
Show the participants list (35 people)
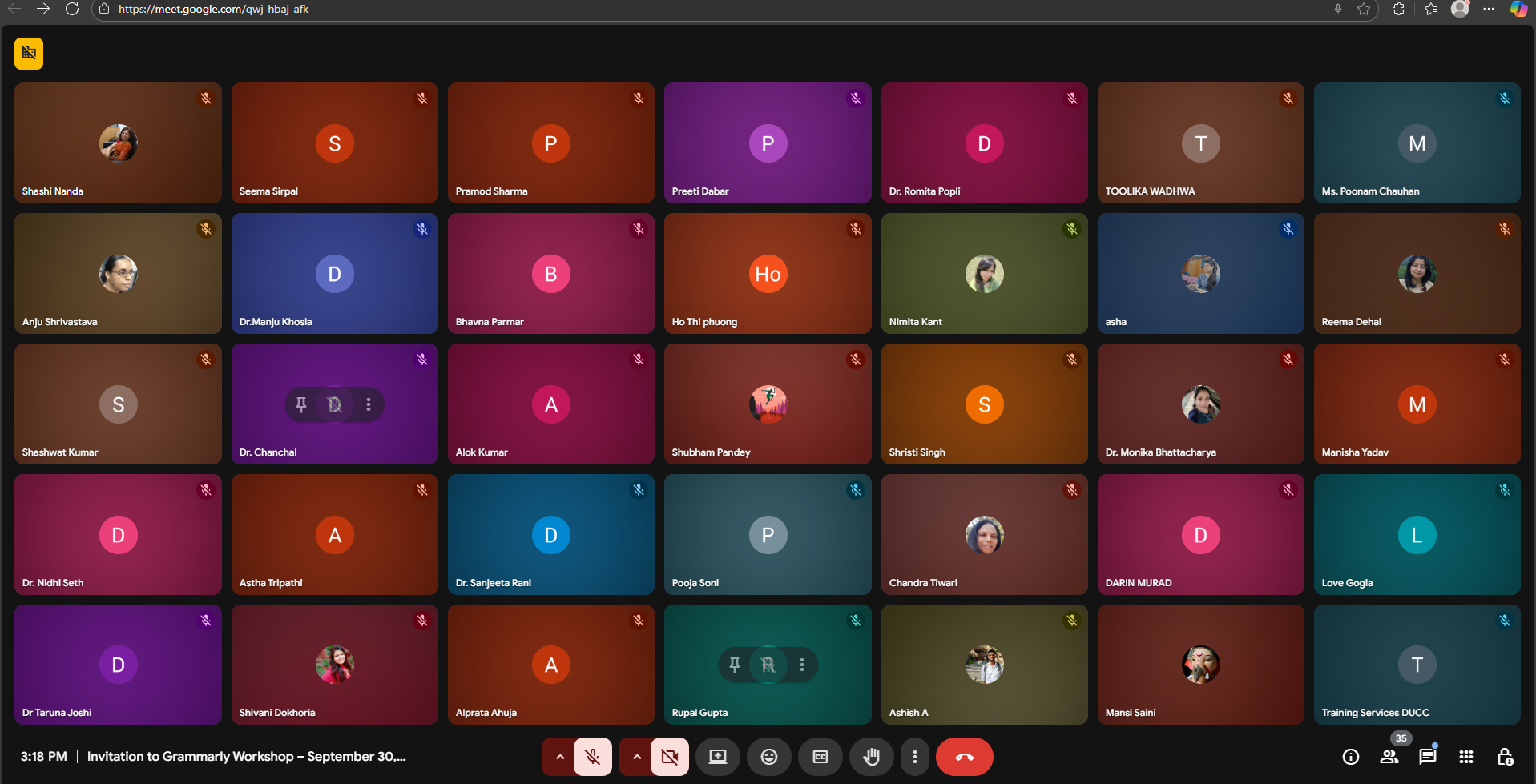(x=1389, y=757)
